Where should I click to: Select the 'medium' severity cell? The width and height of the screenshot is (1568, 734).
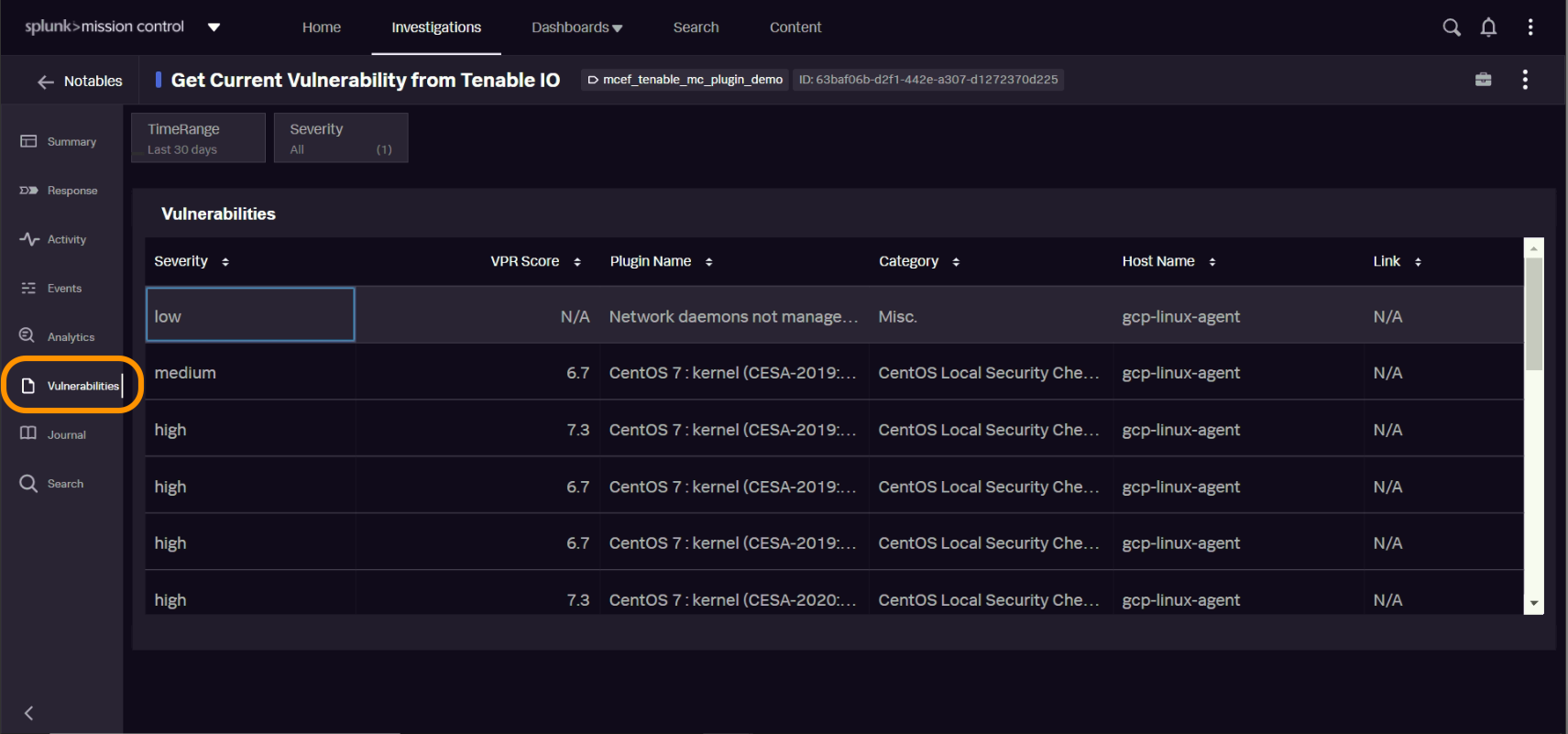250,373
